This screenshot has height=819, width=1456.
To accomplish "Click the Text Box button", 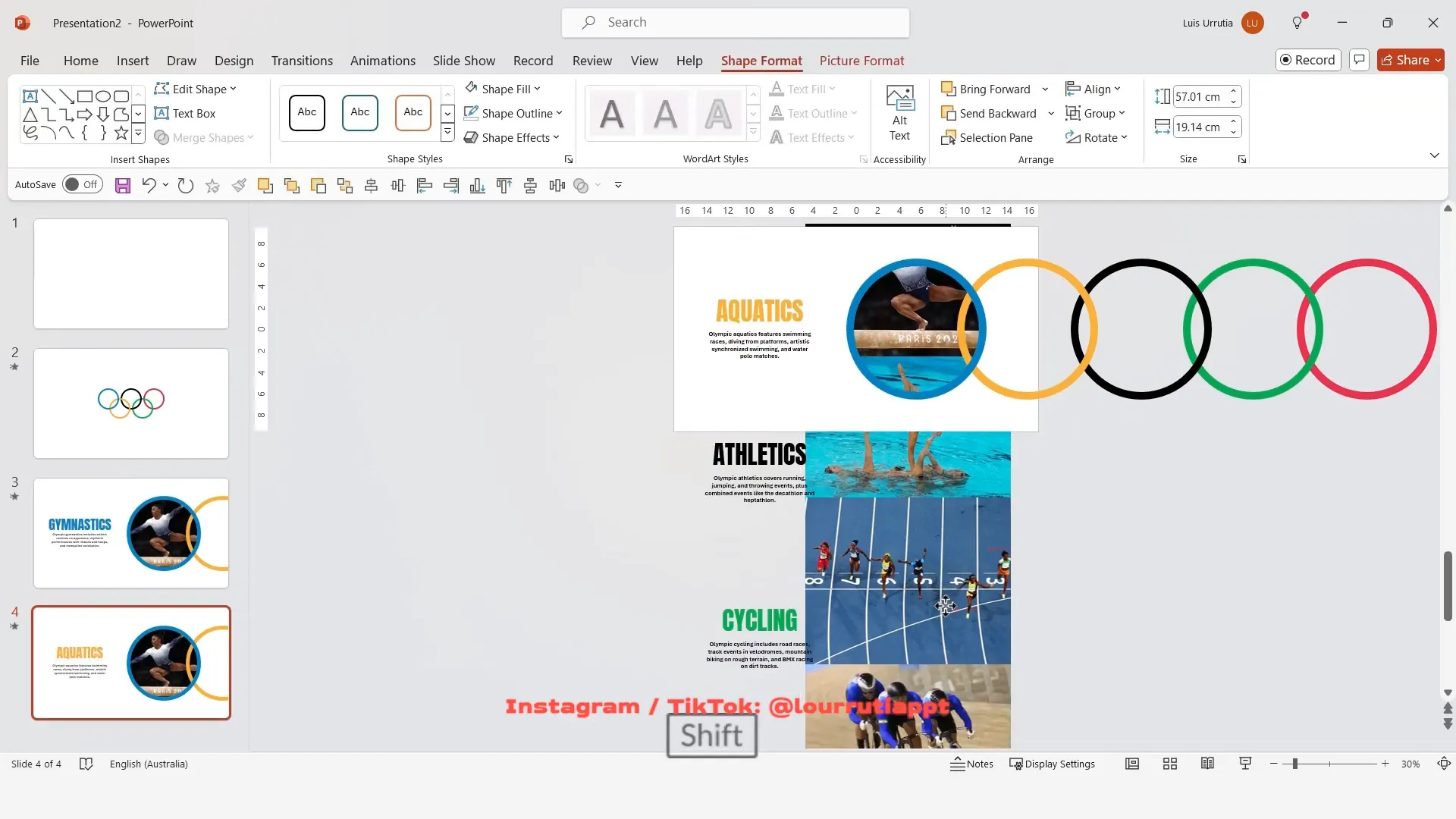I will pos(185,113).
